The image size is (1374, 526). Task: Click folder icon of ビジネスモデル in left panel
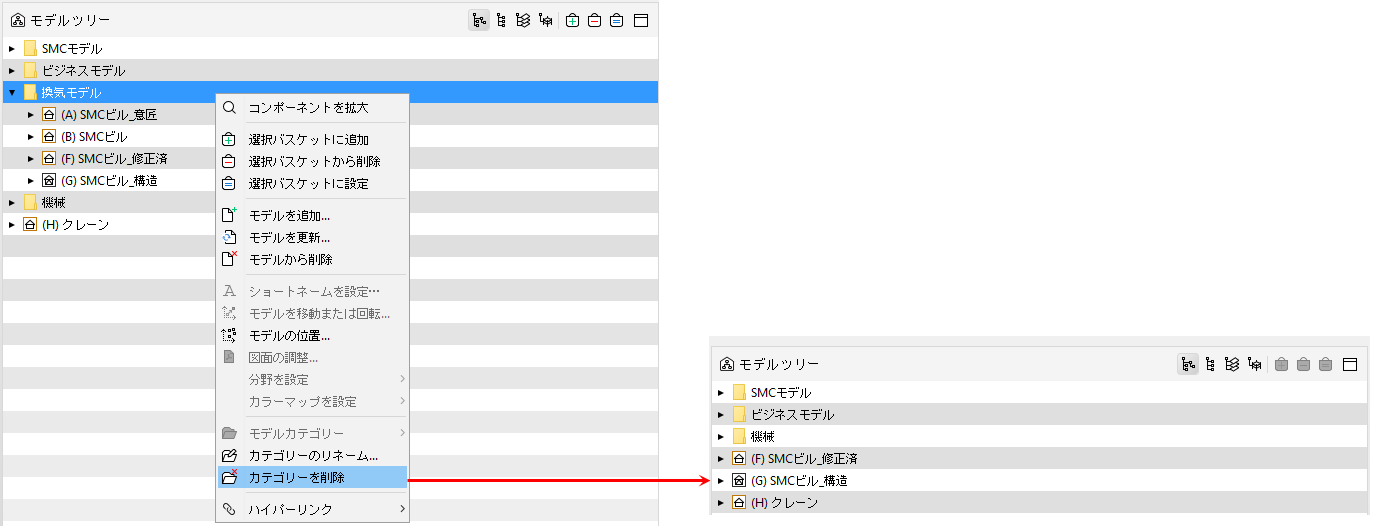[x=30, y=70]
